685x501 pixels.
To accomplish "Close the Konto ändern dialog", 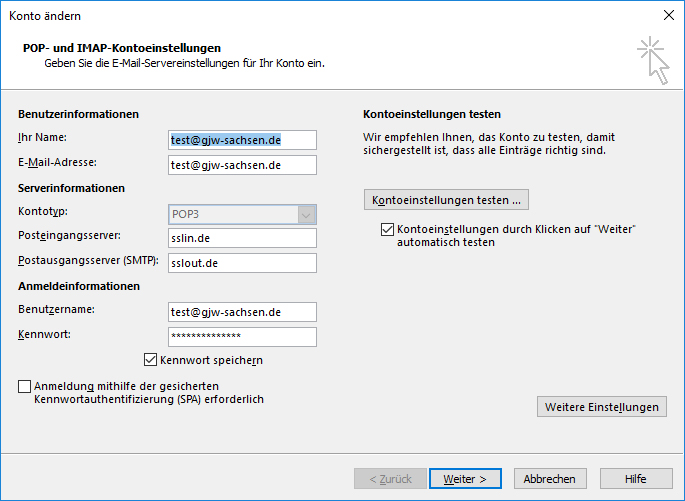I will 668,15.
